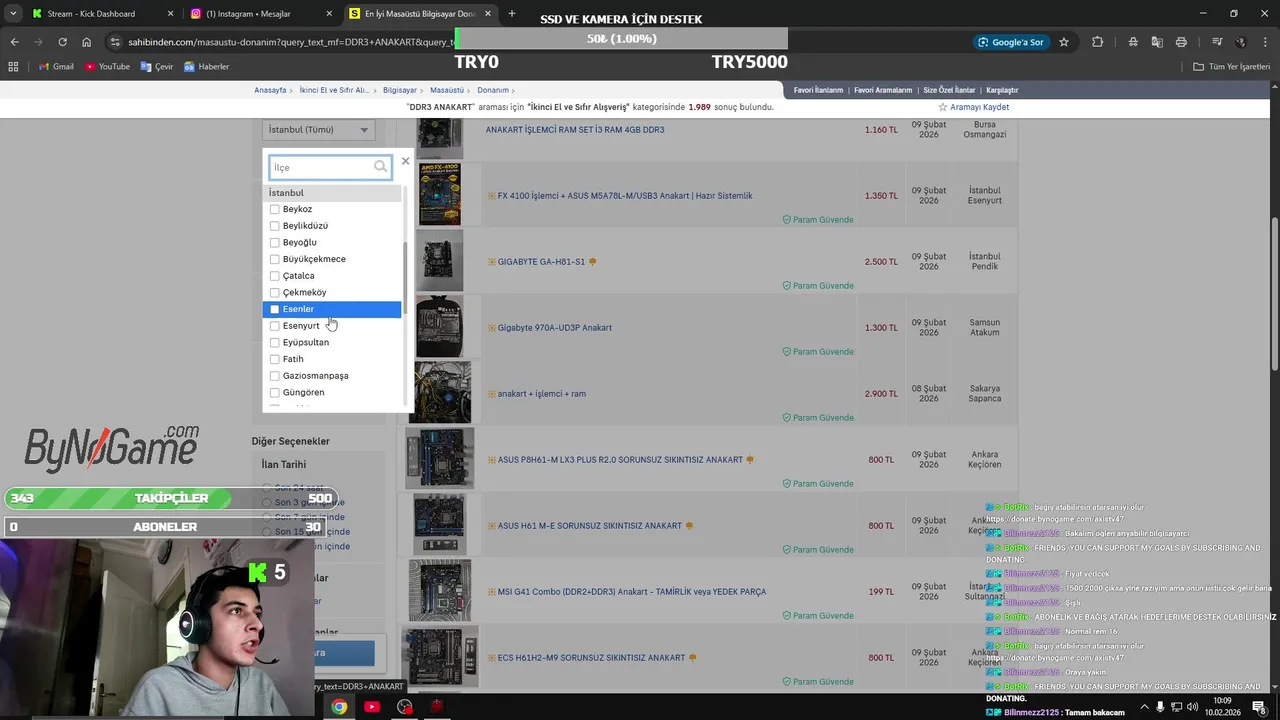
Task: Open the YouTube bookmark
Action: point(107,67)
